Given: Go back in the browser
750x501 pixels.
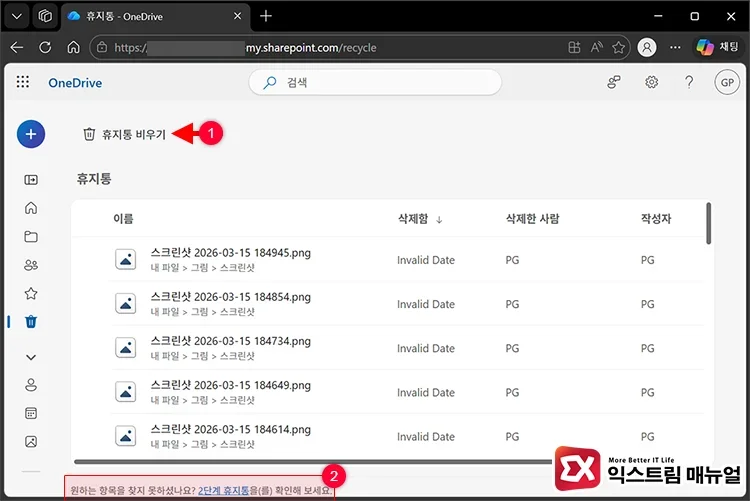Looking at the screenshot, I should coord(17,47).
